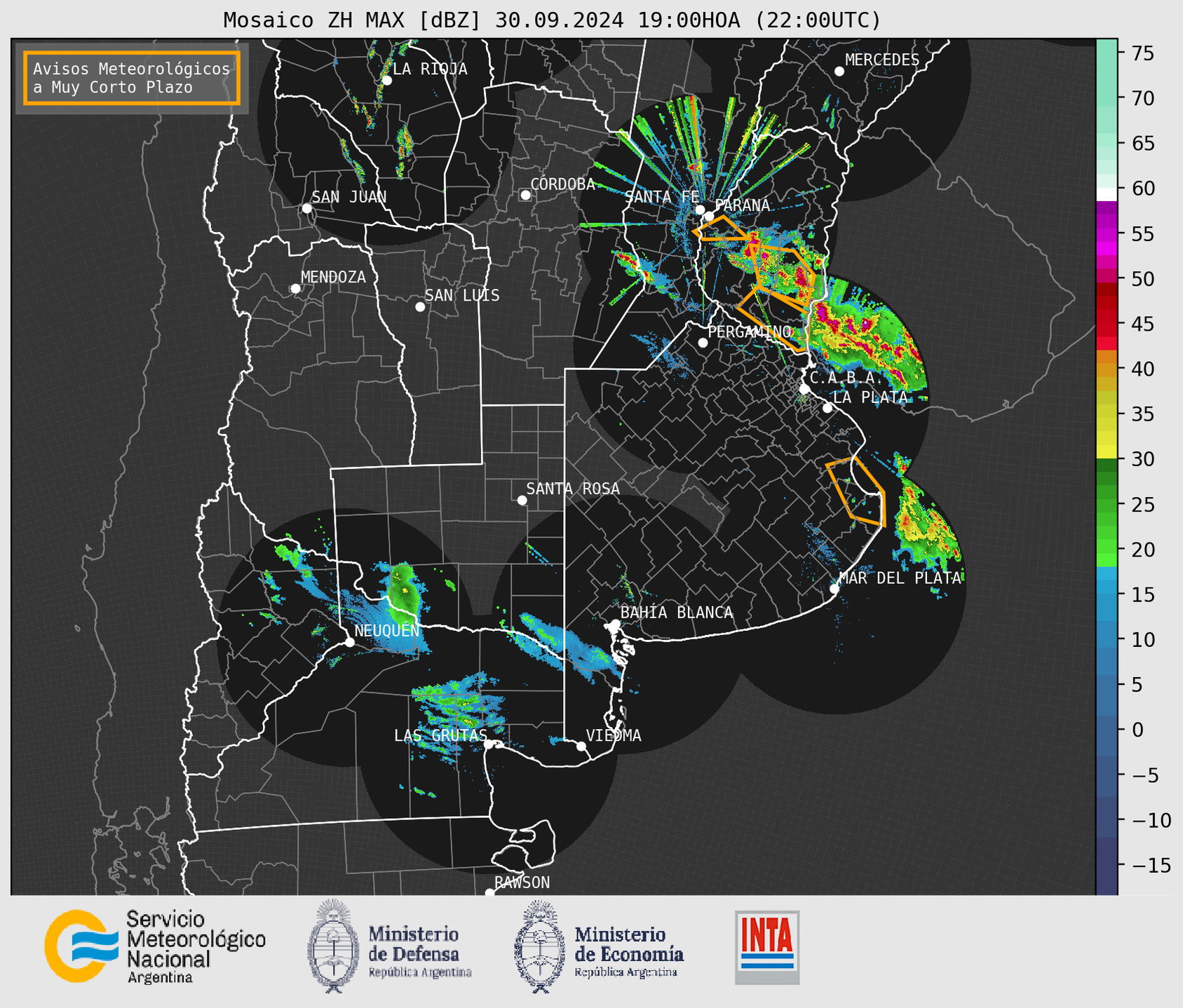
Task: Select the LA RIOJA city label
Action: point(430,69)
